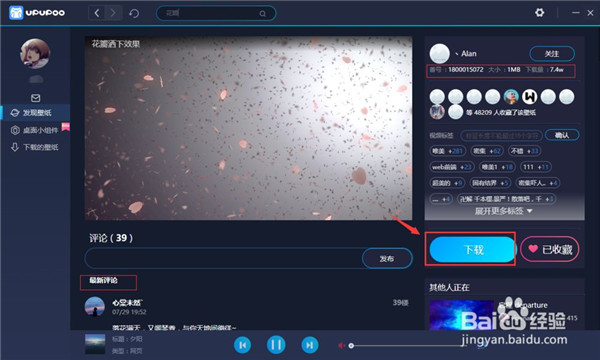Click the volume slider track
The height and width of the screenshot is (360, 600).
tap(406, 346)
